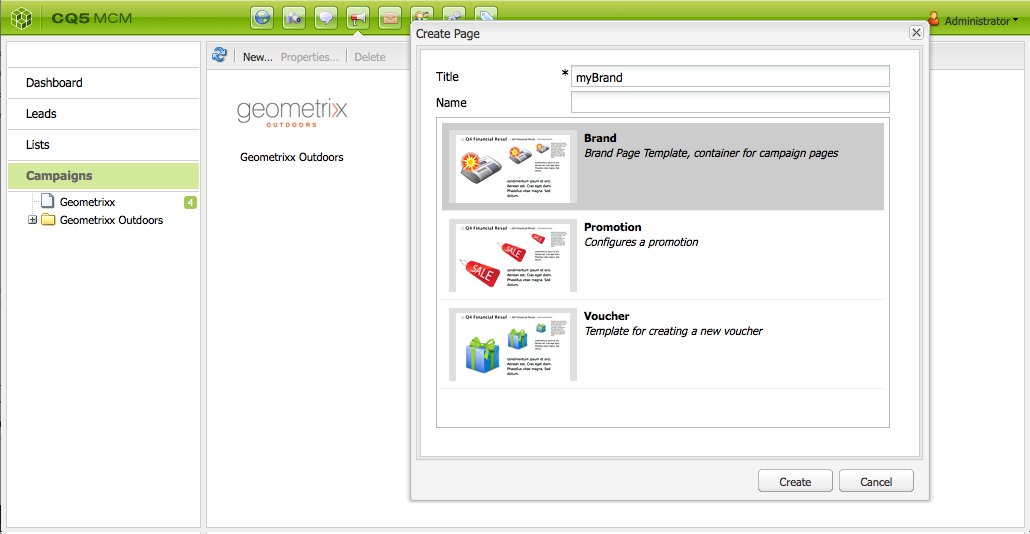Open the Tools gears icon
This screenshot has width=1030, height=534.
[x=454, y=14]
